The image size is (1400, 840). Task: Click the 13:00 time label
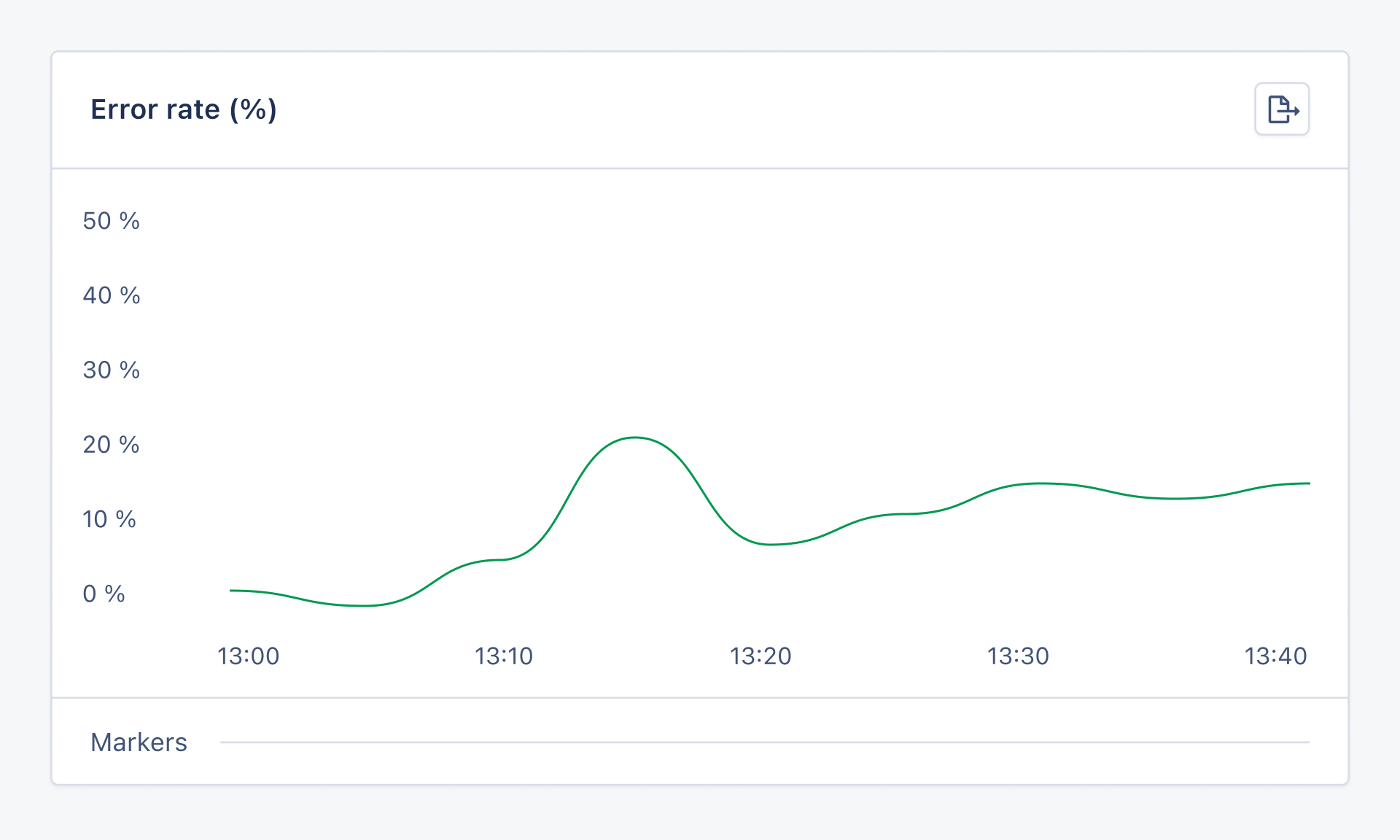[x=248, y=656]
